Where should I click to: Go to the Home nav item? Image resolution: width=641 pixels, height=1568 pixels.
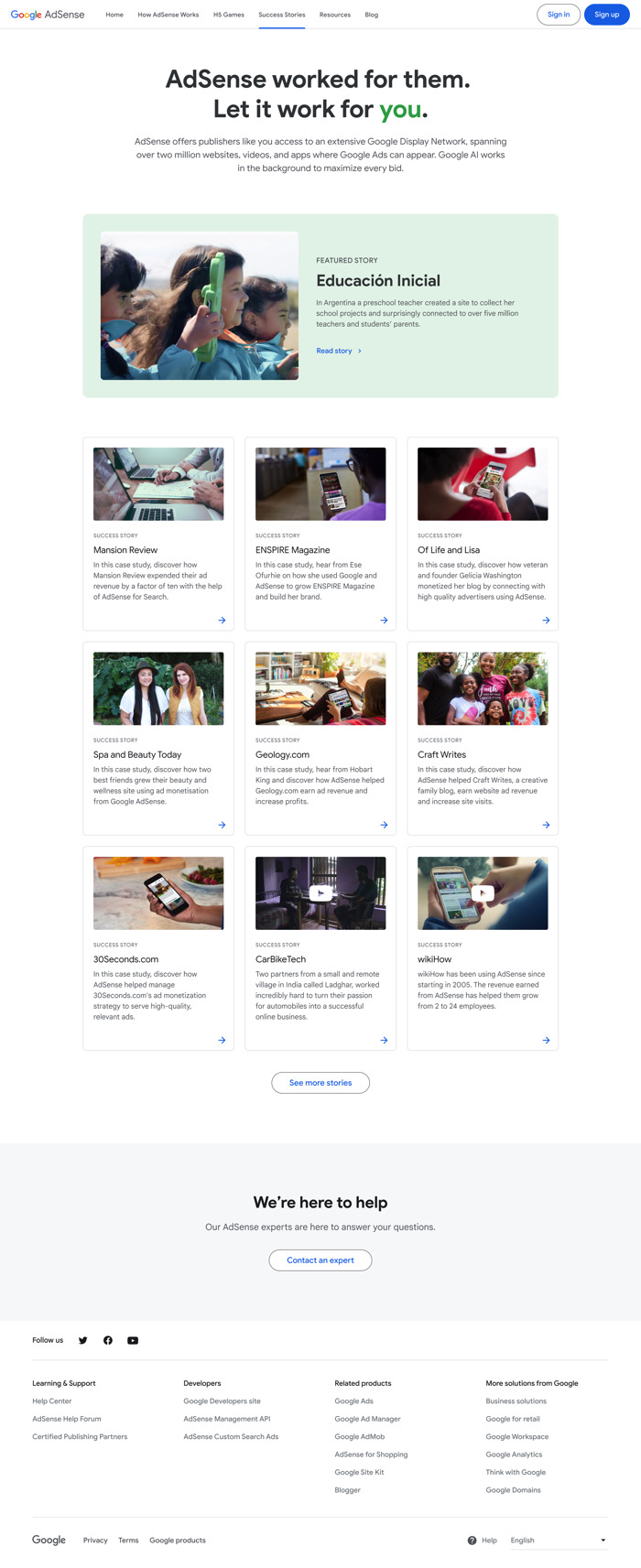point(114,15)
